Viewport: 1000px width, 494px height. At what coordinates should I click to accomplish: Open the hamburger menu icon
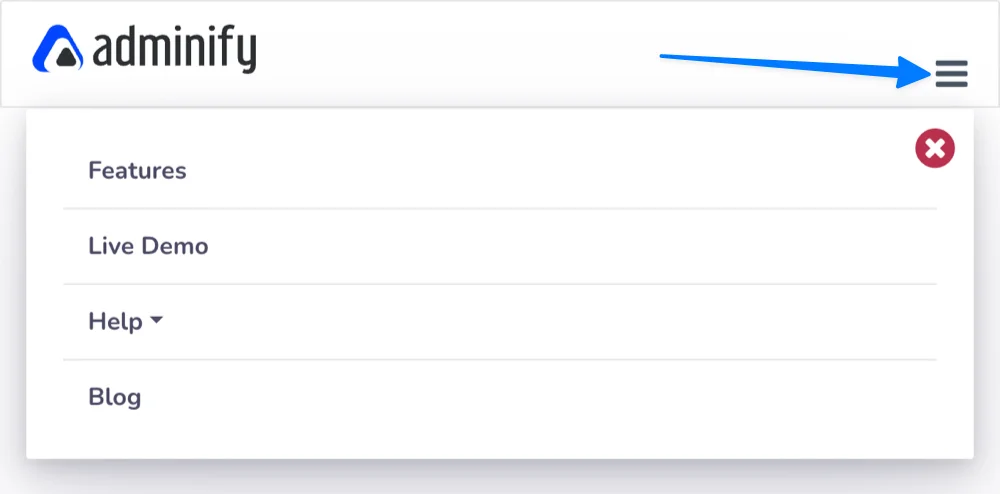click(952, 73)
